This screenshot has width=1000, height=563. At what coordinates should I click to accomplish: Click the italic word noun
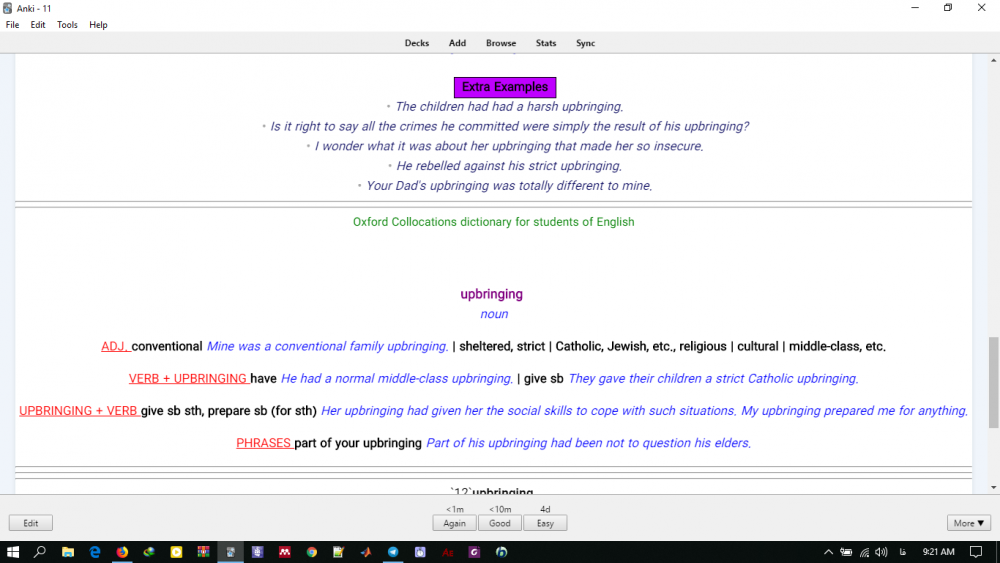pyautogui.click(x=494, y=314)
